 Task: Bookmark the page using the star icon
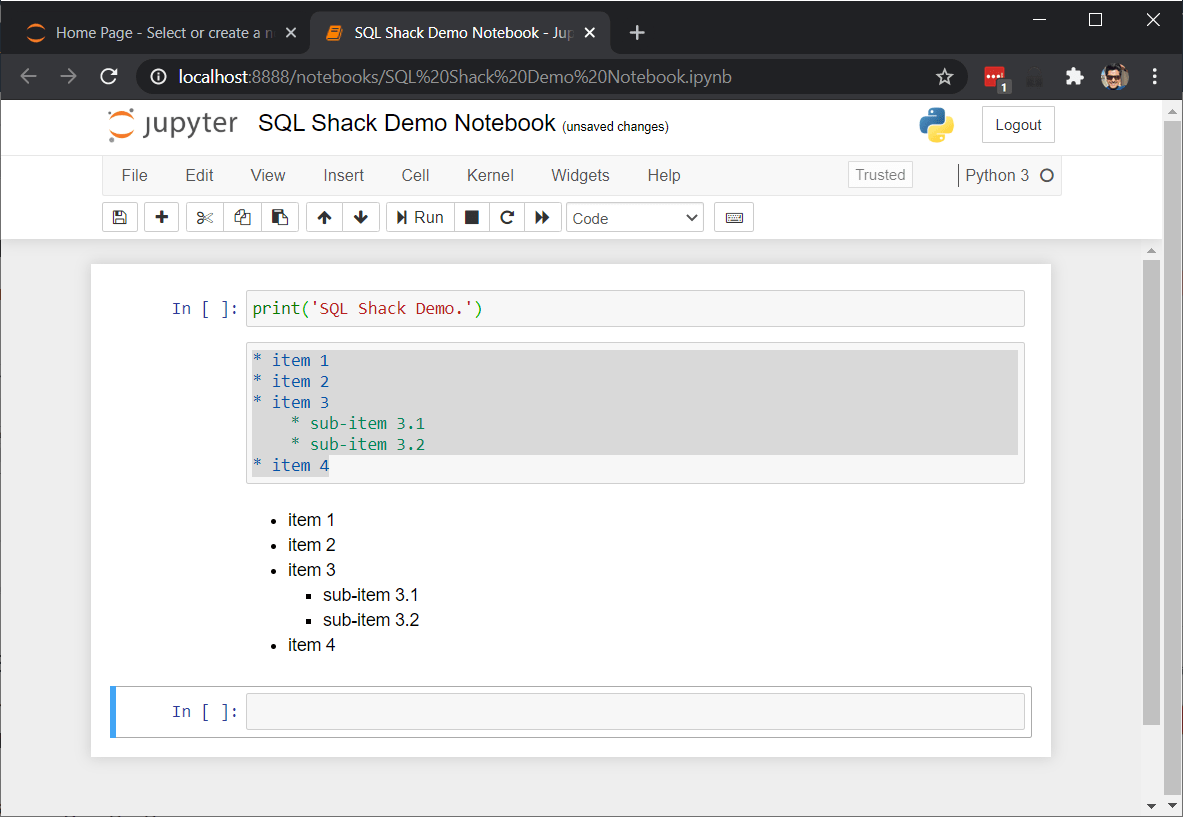pos(944,76)
